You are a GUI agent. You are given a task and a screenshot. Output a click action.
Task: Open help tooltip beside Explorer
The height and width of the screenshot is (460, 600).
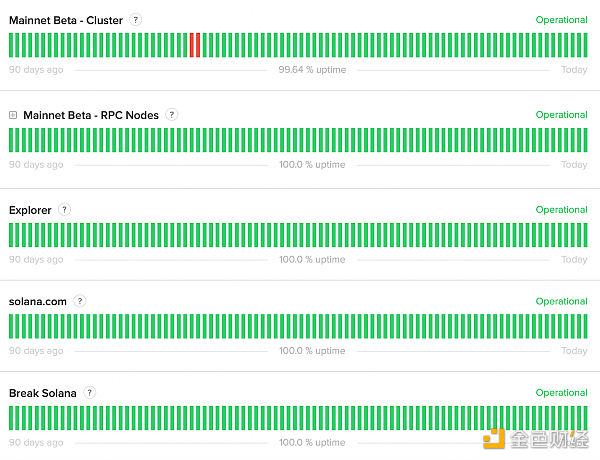(64, 209)
